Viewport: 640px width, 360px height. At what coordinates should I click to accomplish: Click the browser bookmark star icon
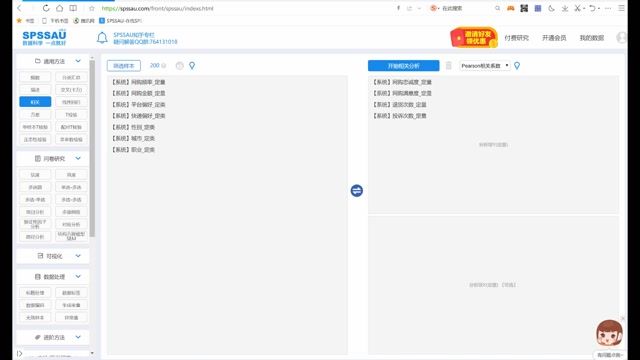point(92,8)
